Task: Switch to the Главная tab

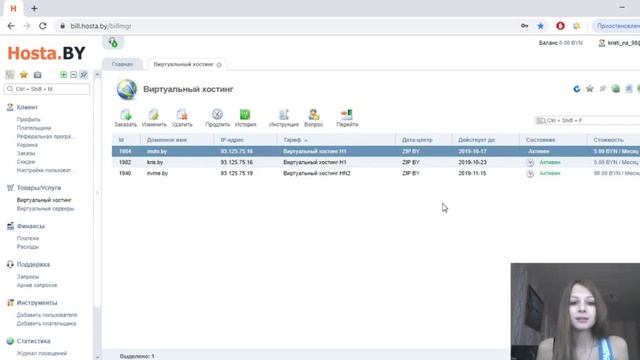Action: point(122,64)
